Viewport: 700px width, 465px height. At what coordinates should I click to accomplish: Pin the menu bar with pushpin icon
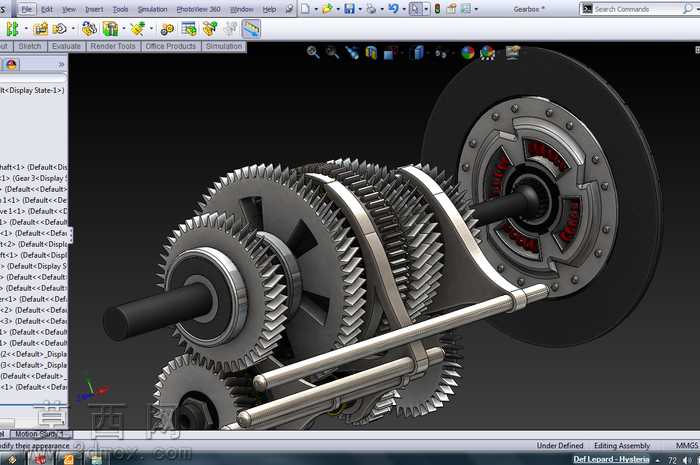pos(289,9)
